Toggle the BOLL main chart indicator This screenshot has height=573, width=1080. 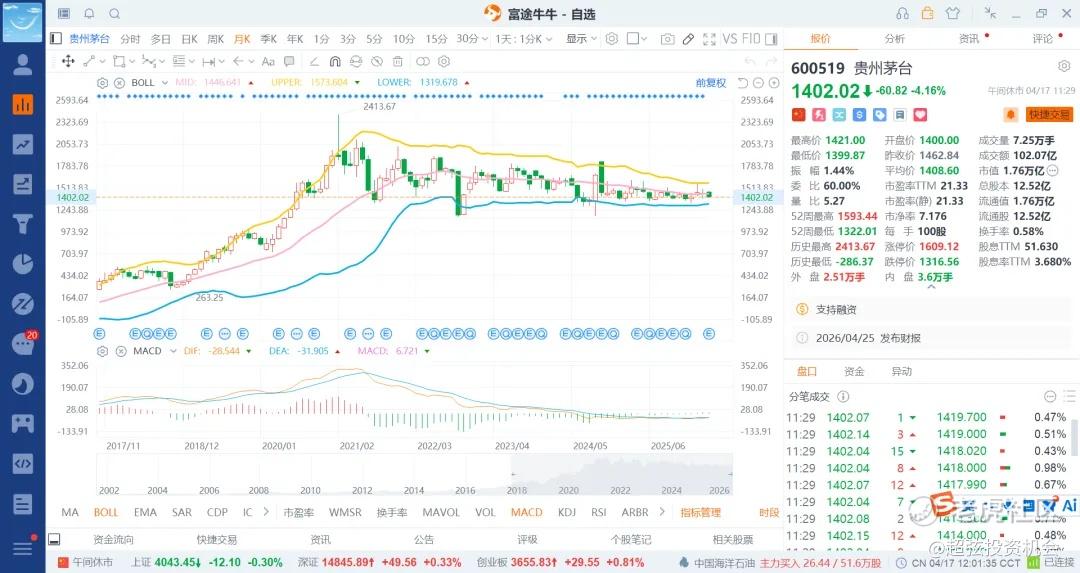coord(106,512)
